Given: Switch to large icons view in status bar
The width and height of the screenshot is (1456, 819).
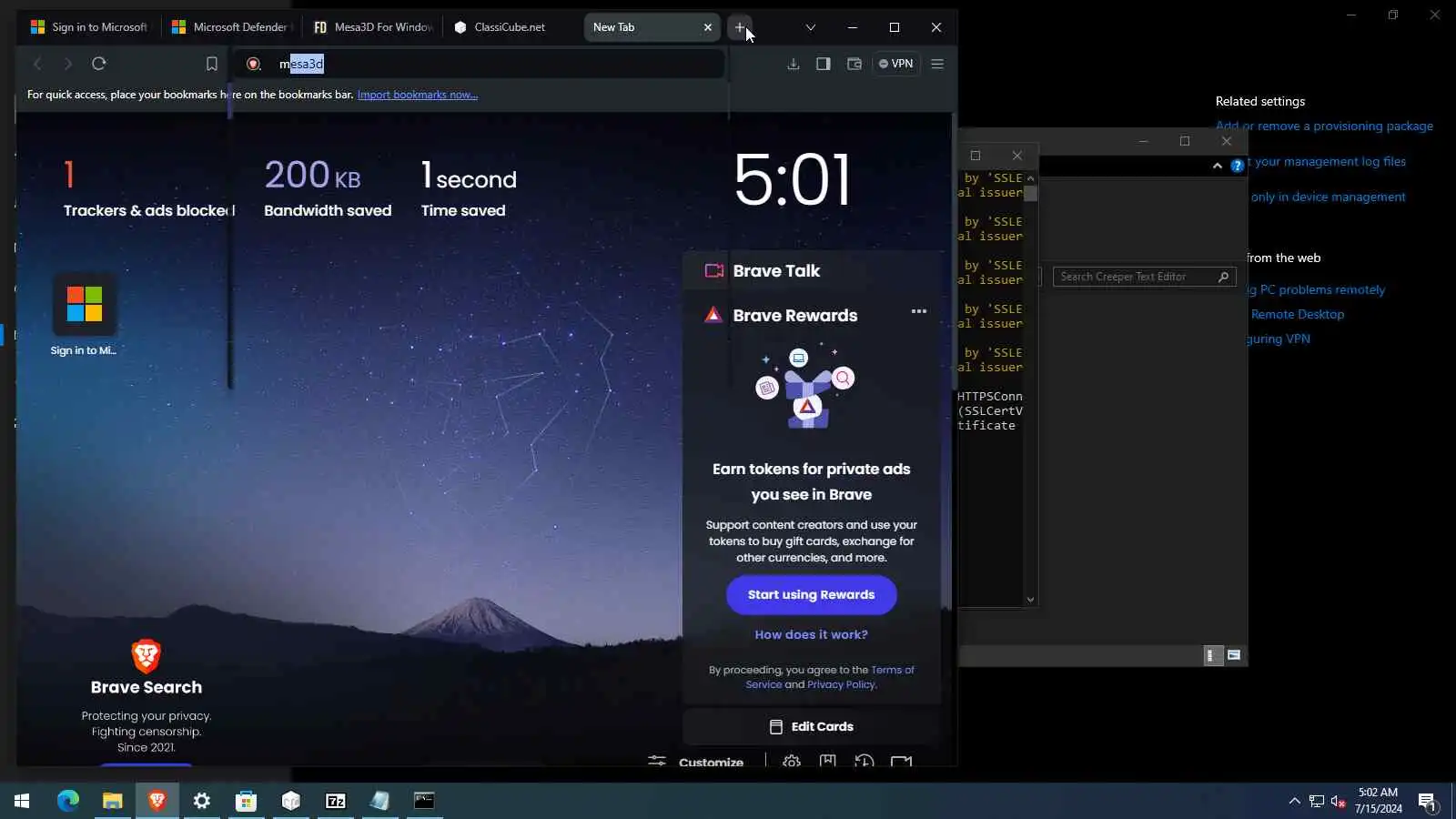Looking at the screenshot, I should click(1234, 655).
